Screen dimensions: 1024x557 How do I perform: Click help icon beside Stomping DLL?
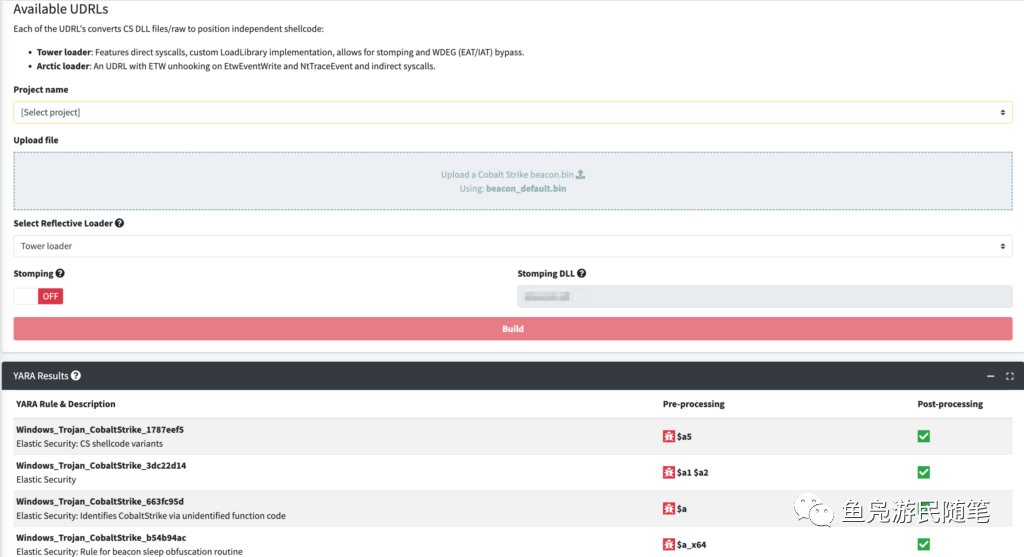581,274
